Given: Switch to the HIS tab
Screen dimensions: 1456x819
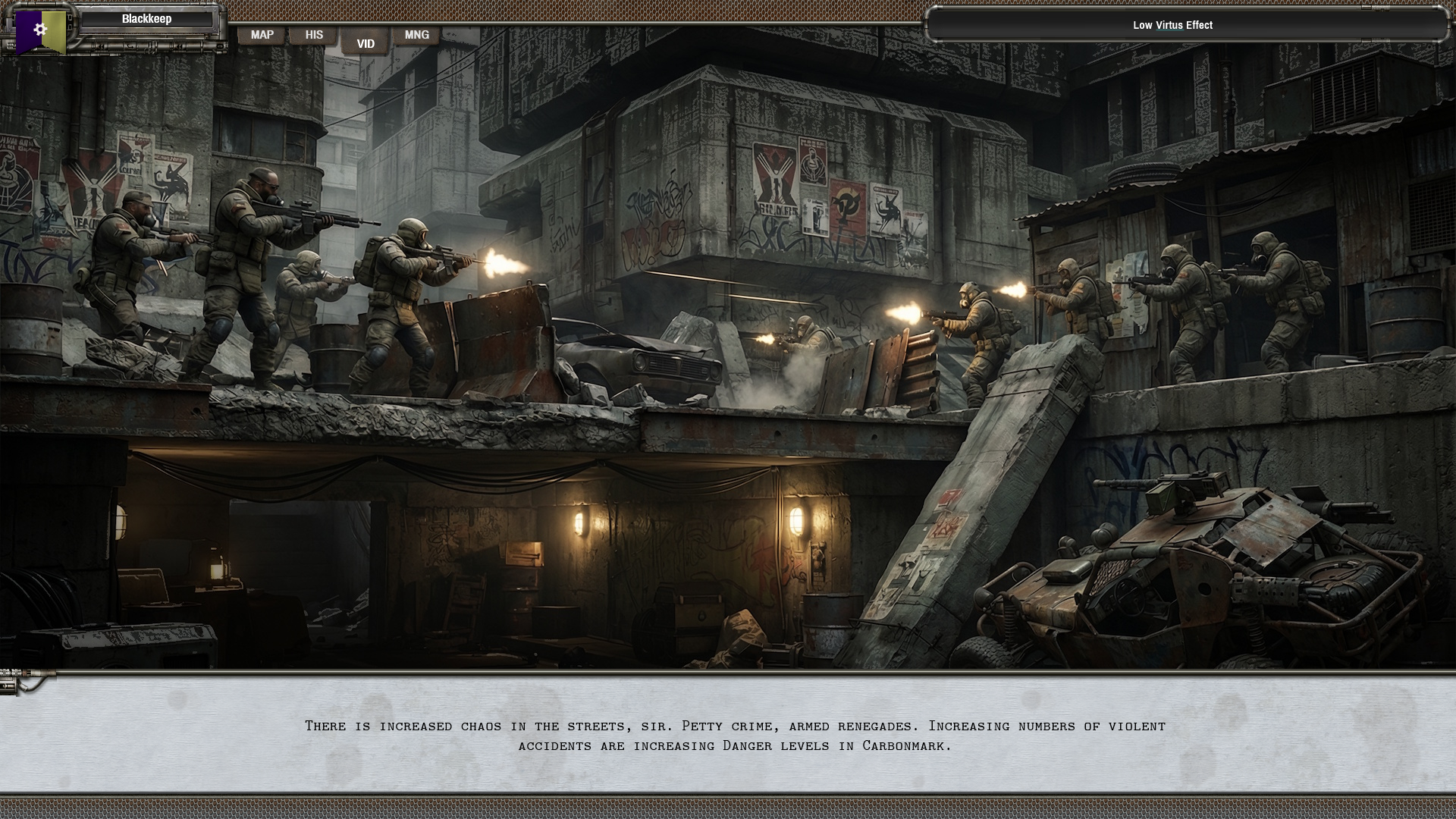Looking at the screenshot, I should [x=312, y=34].
